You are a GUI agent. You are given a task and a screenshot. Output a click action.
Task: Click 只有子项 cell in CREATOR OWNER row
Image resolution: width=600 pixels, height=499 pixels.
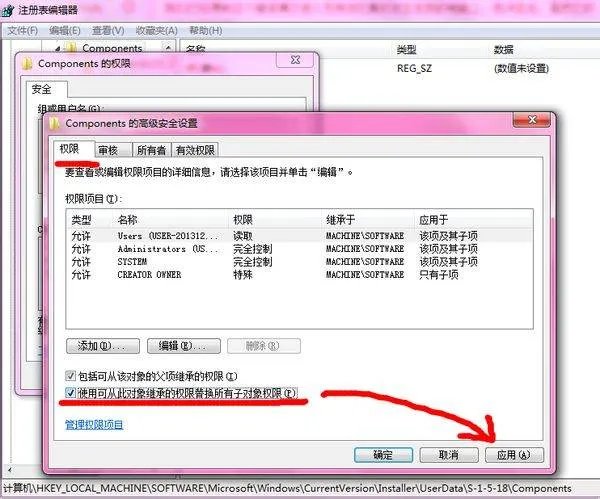tap(439, 275)
